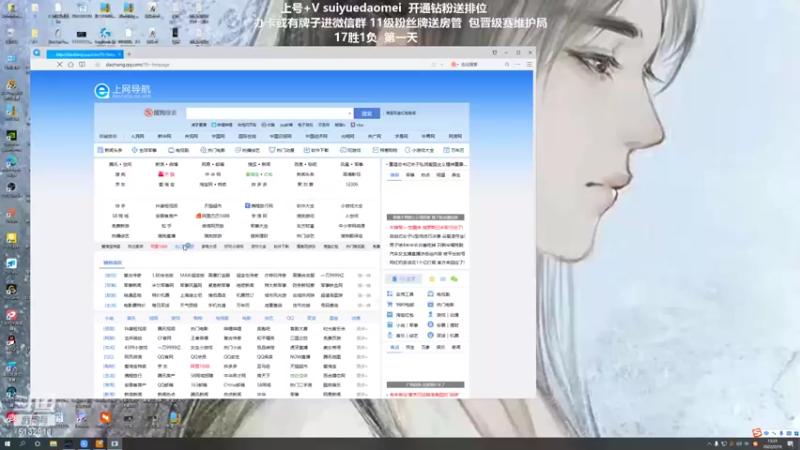
Task: Open the browser skin icon in title bar
Action: pos(494,53)
